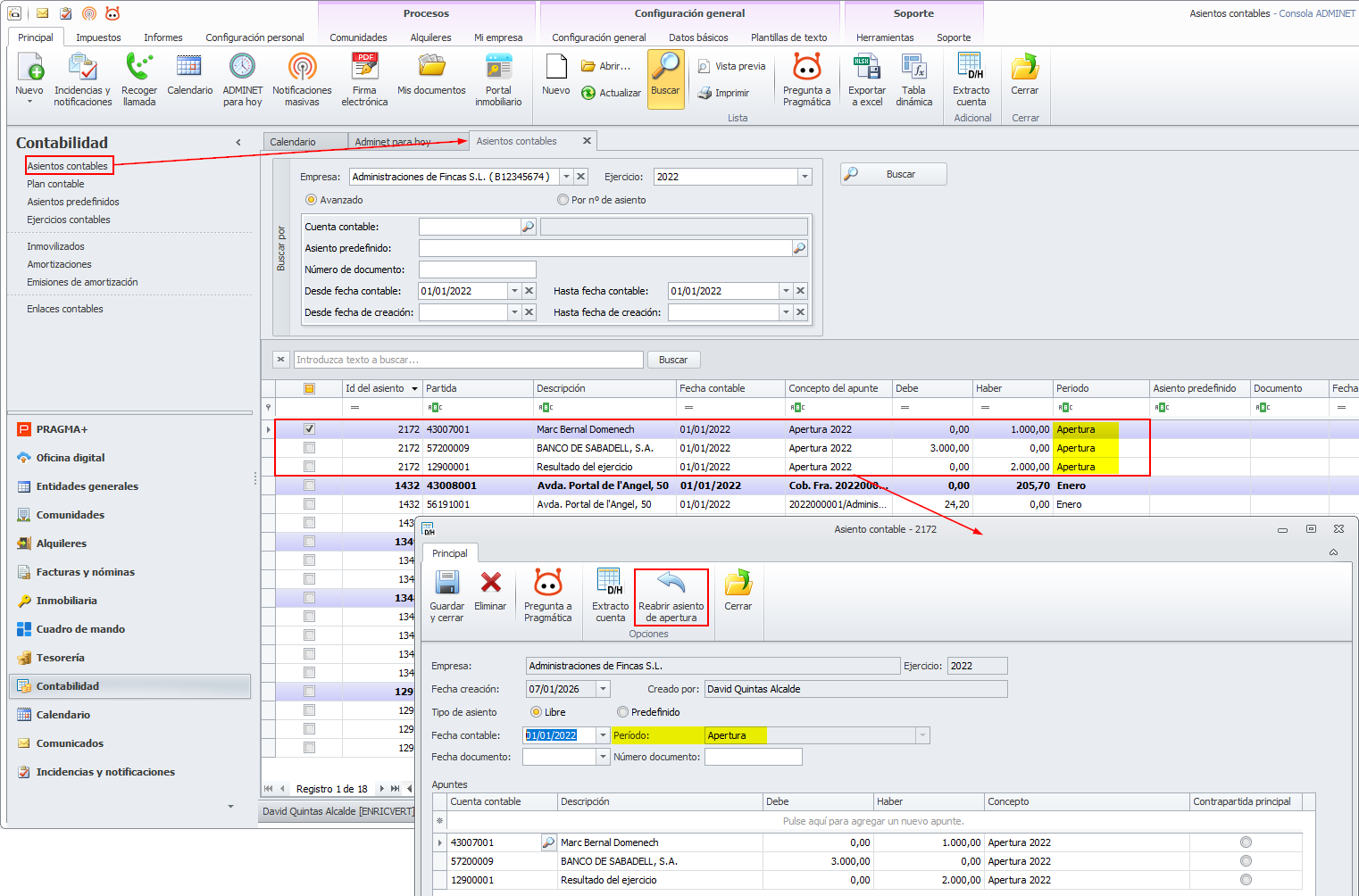Switch to the Calendario document tab

(x=293, y=142)
